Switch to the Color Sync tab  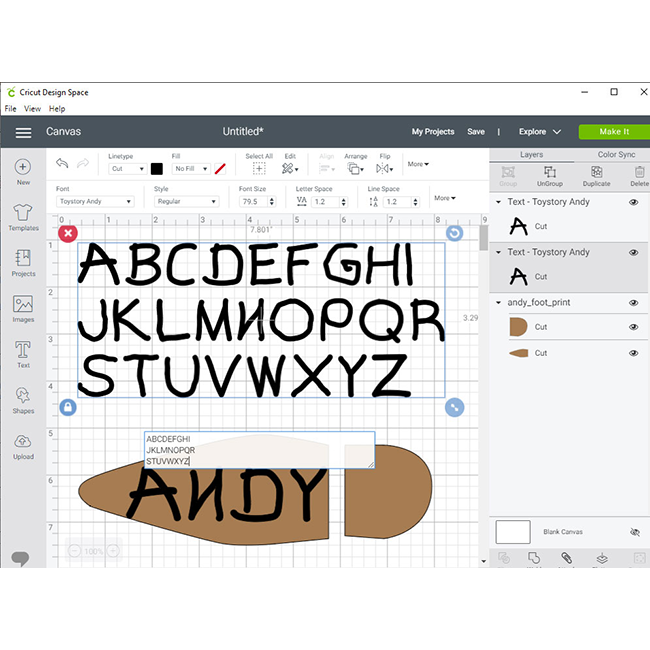point(616,155)
